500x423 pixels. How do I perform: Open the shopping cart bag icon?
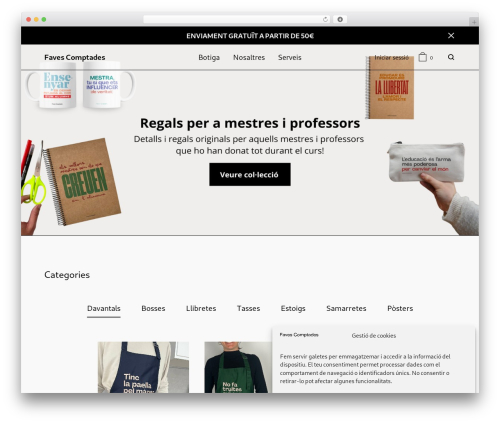[x=422, y=57]
